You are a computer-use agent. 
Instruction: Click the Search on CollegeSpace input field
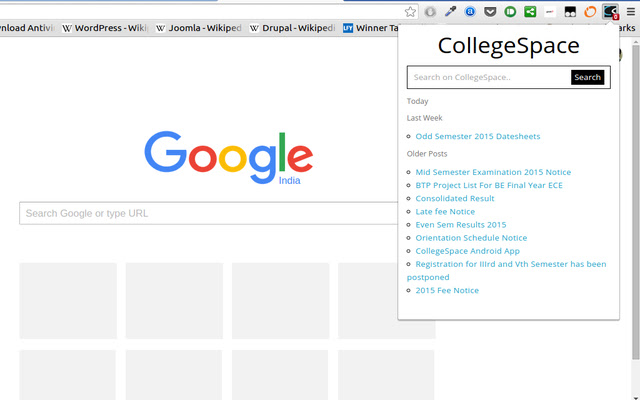pyautogui.click(x=489, y=77)
